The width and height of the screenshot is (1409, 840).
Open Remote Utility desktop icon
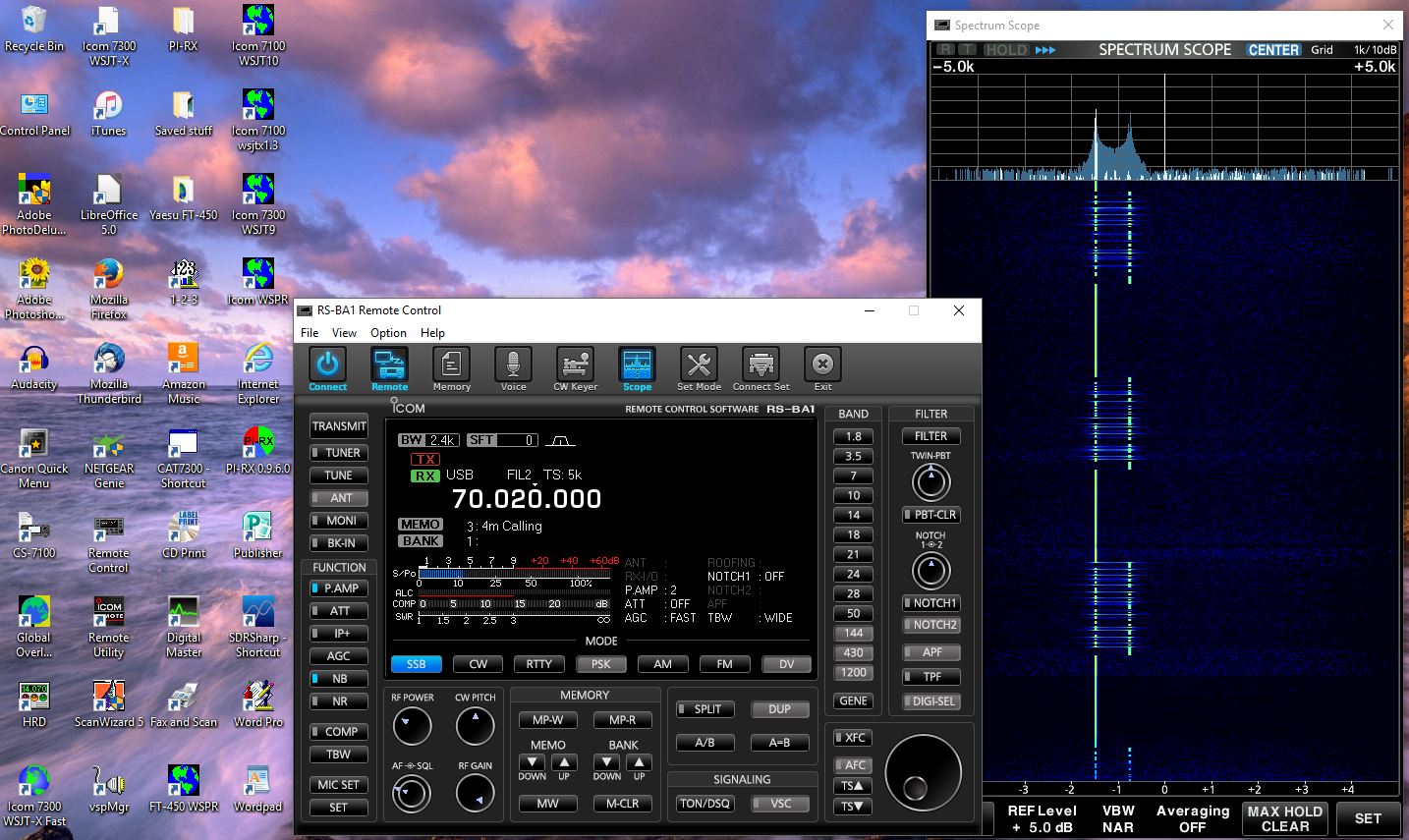click(x=108, y=628)
